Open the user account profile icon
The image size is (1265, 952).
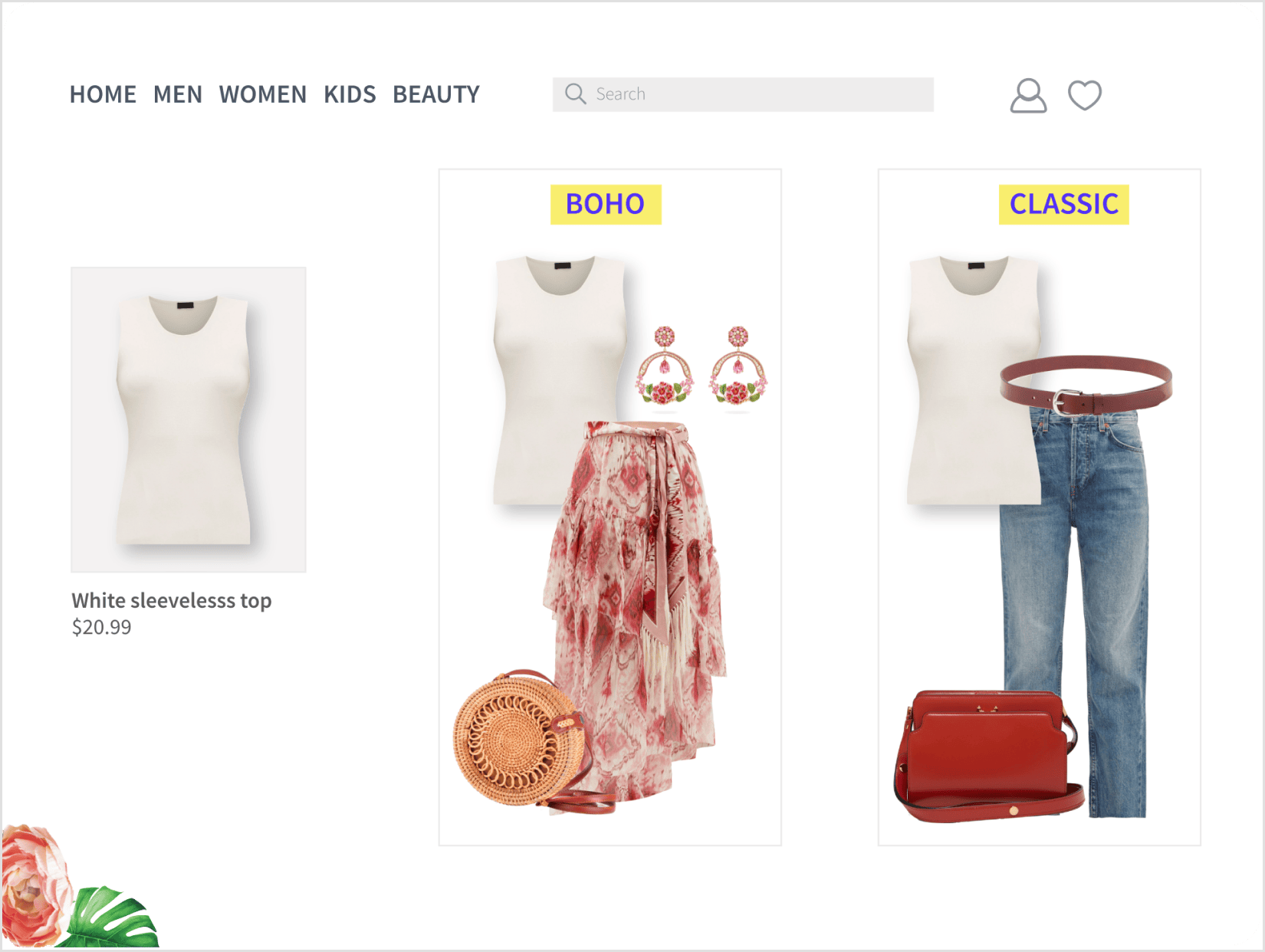click(1028, 96)
